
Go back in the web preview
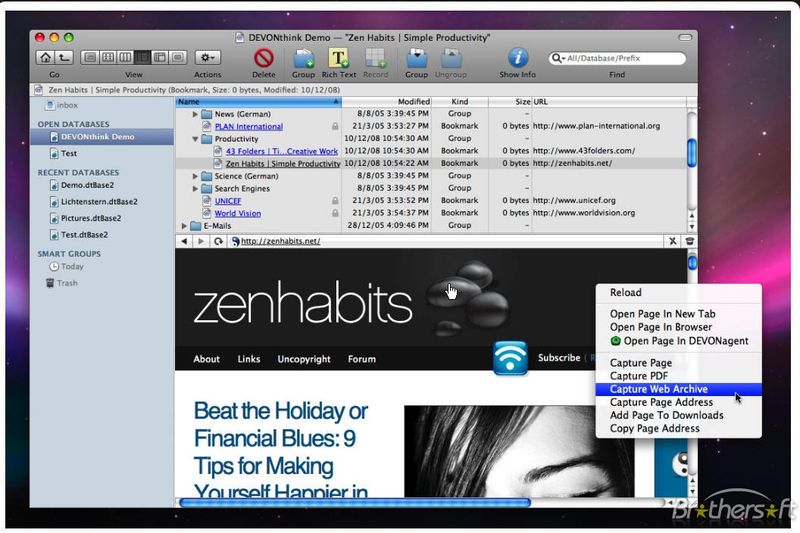pos(184,241)
